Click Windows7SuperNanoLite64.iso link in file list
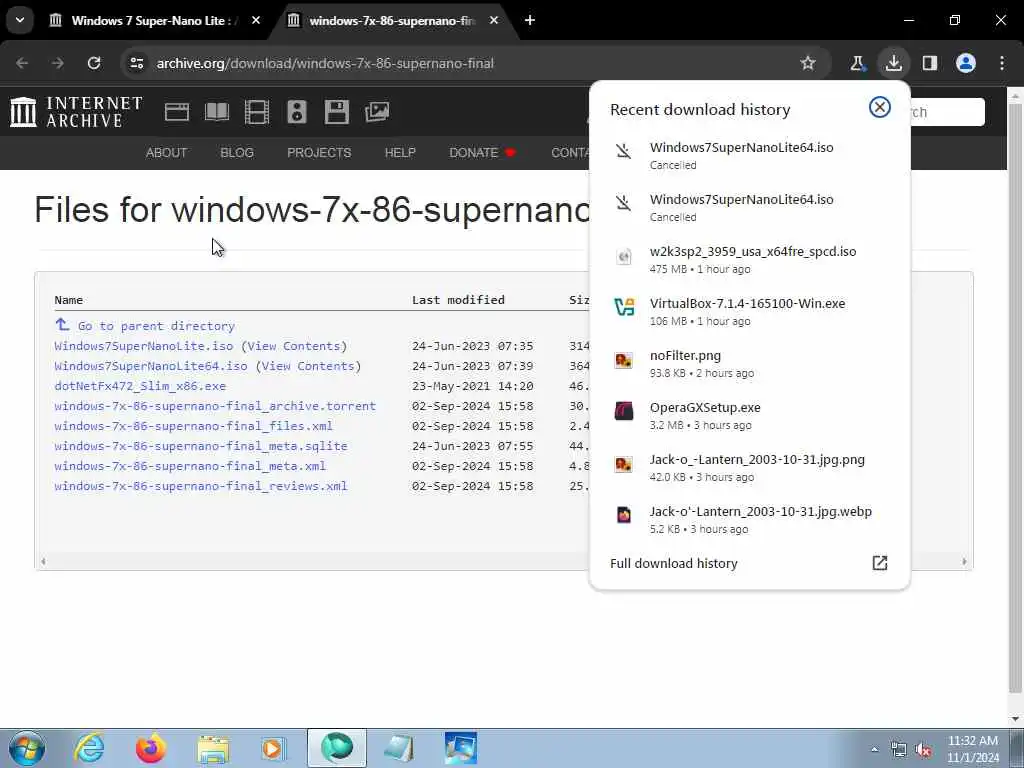This screenshot has width=1024, height=768. (151, 366)
